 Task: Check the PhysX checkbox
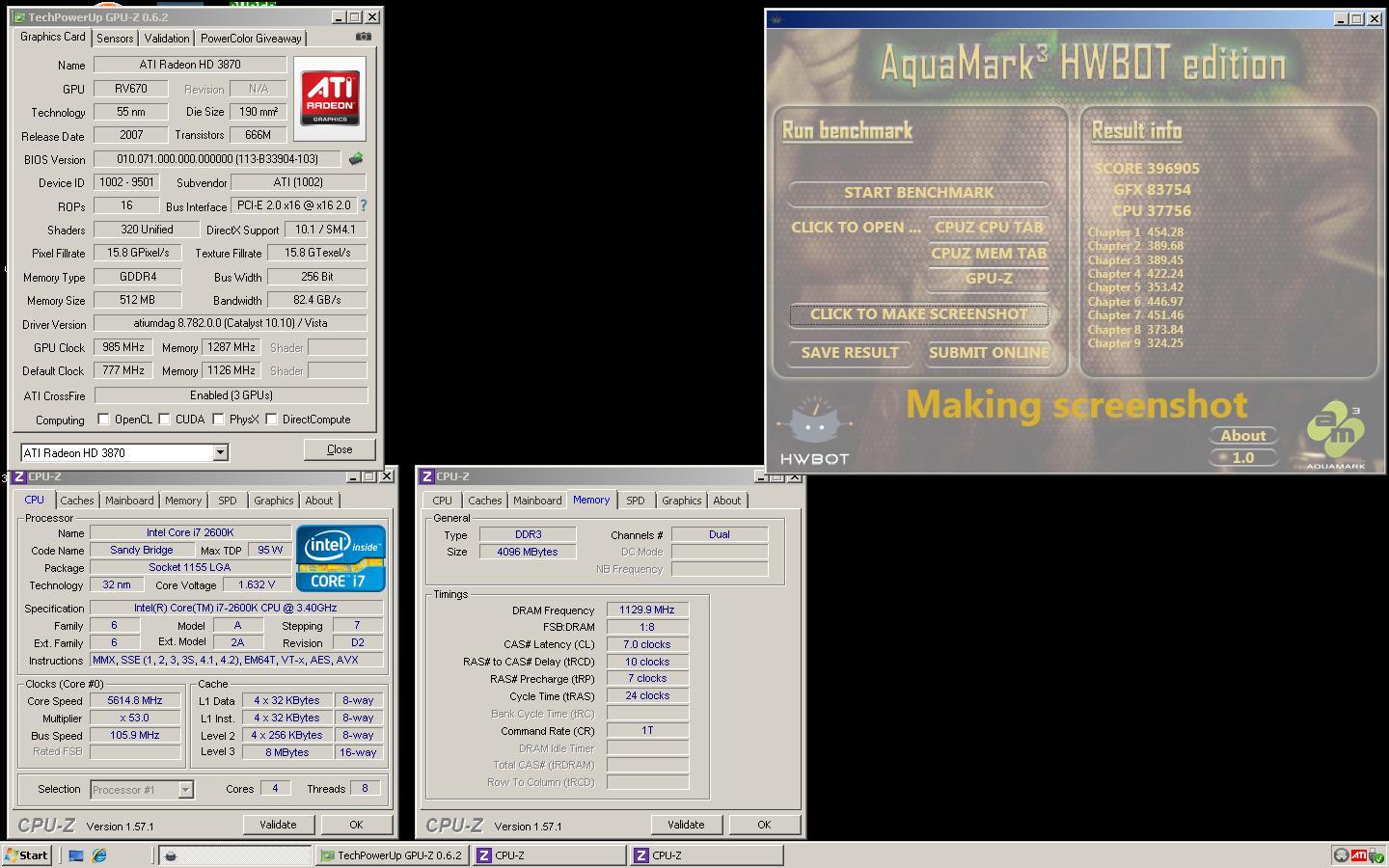[218, 420]
